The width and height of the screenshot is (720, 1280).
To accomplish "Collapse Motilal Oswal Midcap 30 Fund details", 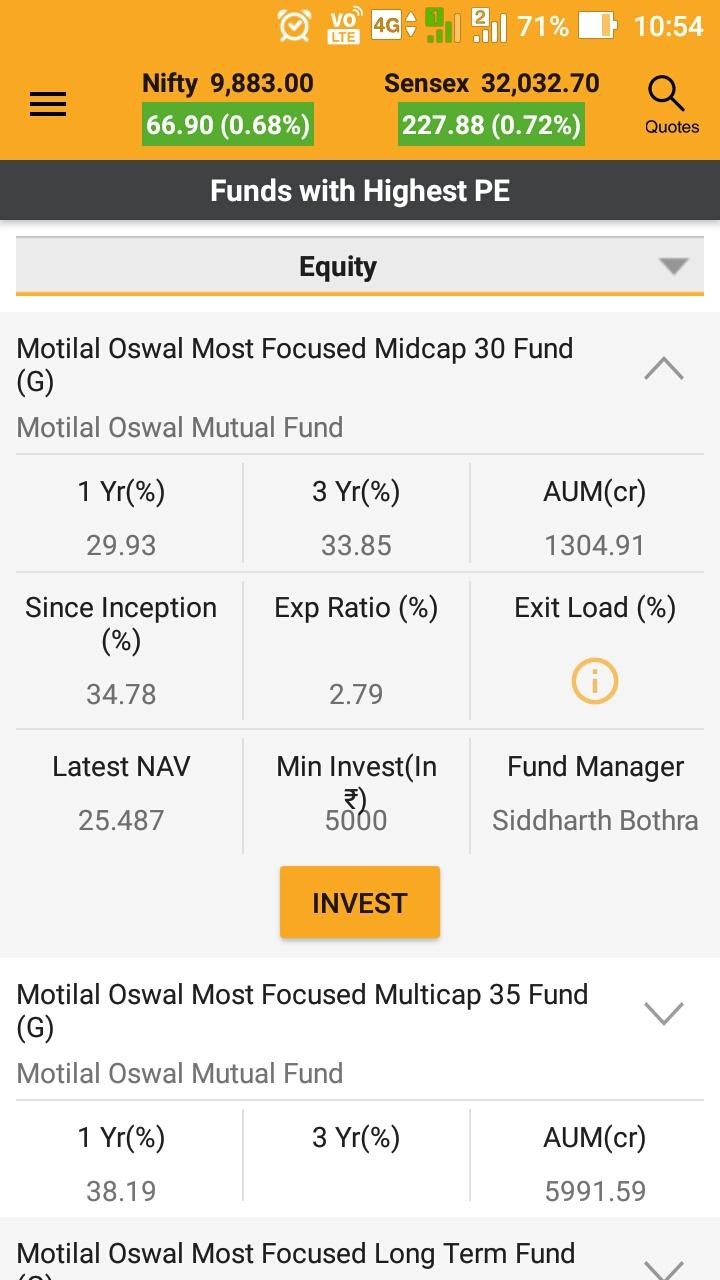I will pyautogui.click(x=664, y=370).
